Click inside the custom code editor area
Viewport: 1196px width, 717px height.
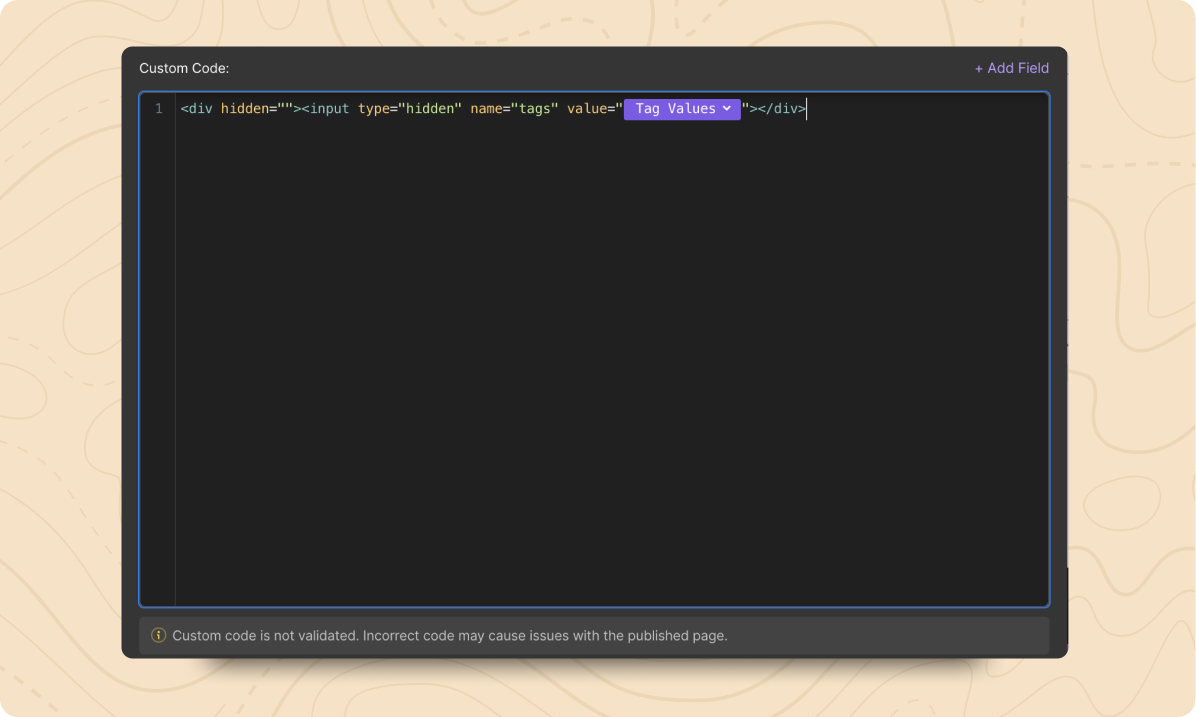tap(594, 349)
